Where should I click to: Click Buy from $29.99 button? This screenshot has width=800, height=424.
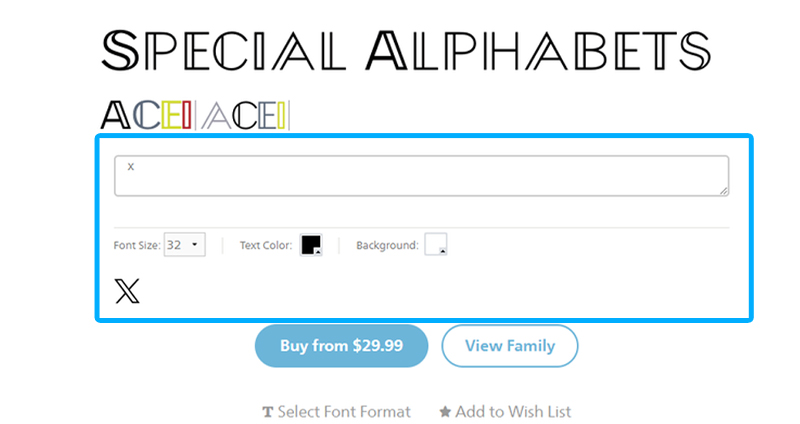pyautogui.click(x=341, y=346)
